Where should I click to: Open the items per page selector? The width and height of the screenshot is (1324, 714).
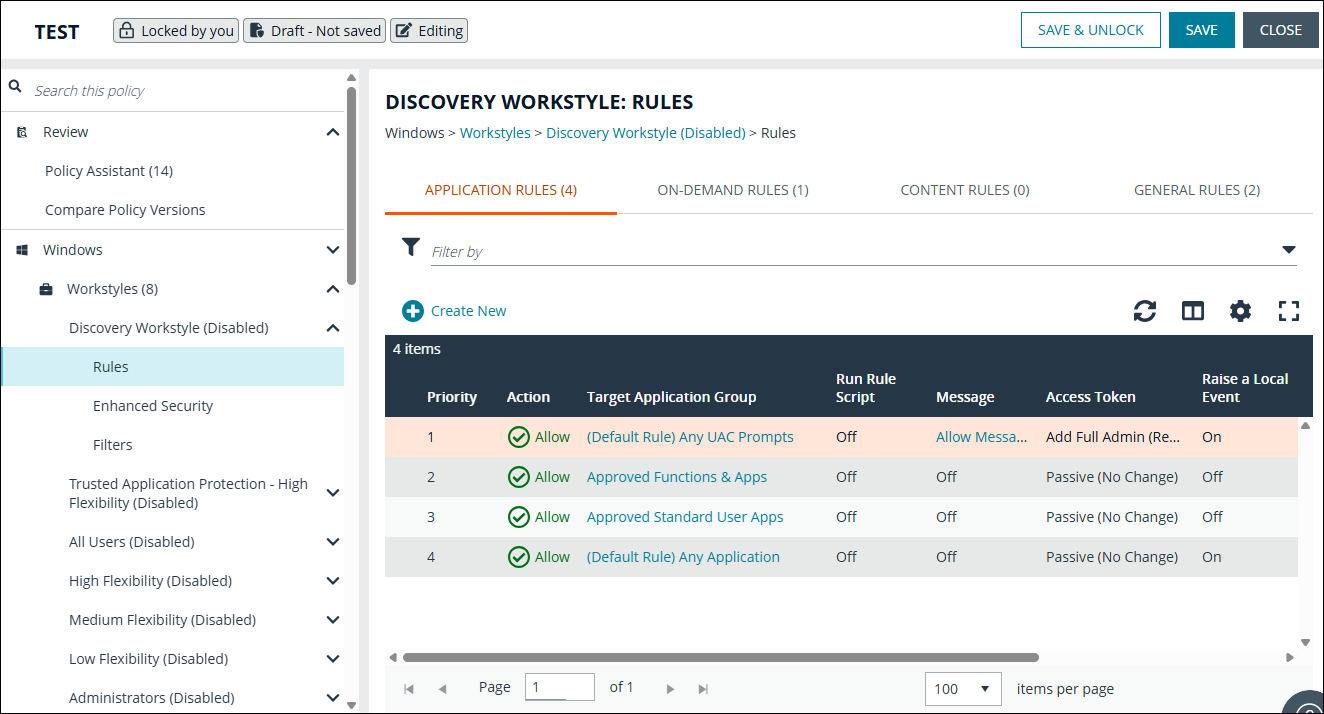(x=962, y=688)
